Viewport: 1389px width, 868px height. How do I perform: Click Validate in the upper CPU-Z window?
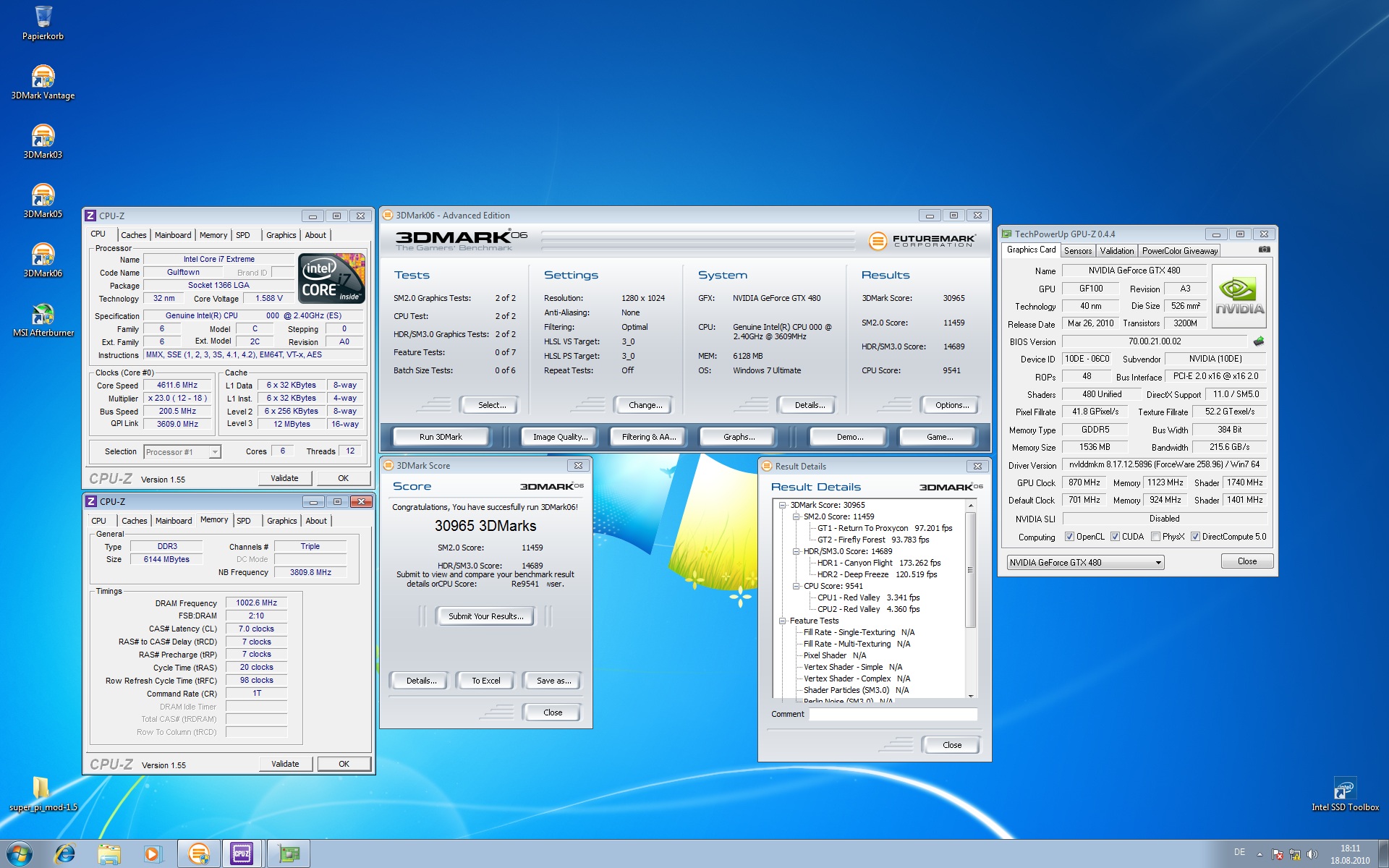(x=284, y=478)
